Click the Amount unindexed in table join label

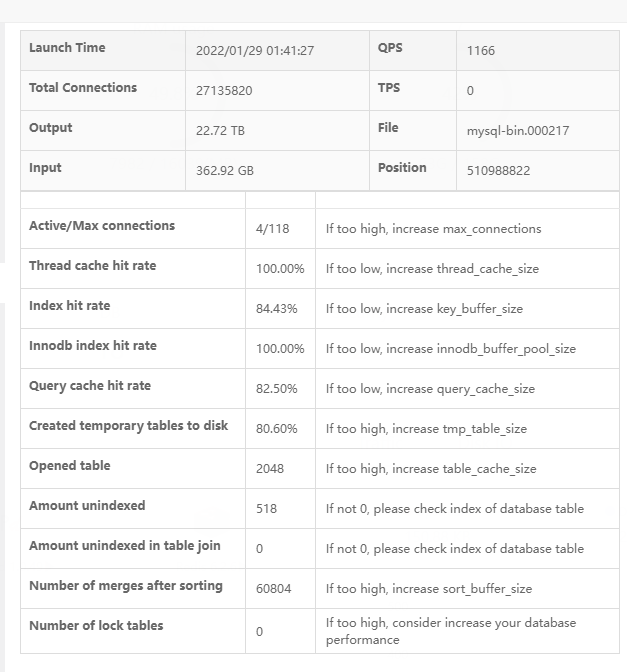(x=125, y=546)
